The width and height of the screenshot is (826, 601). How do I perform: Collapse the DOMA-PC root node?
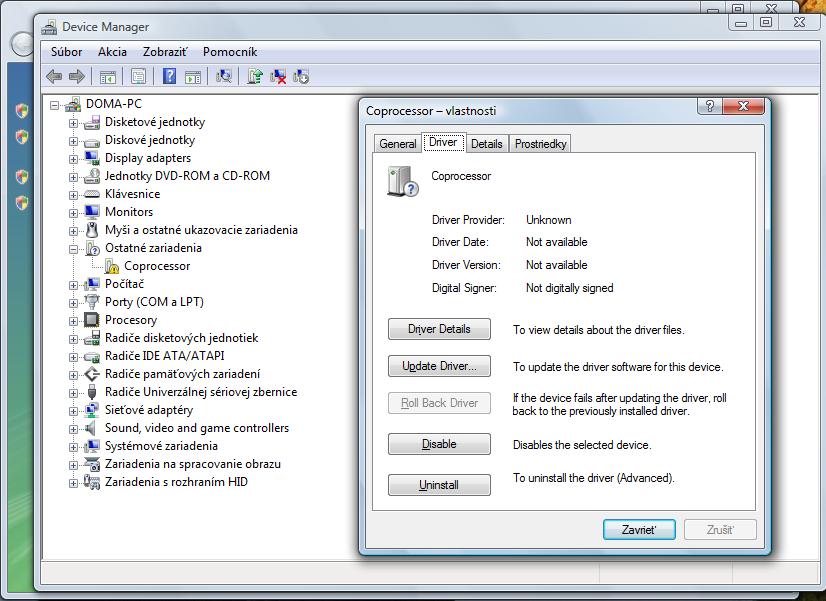pyautogui.click(x=54, y=105)
